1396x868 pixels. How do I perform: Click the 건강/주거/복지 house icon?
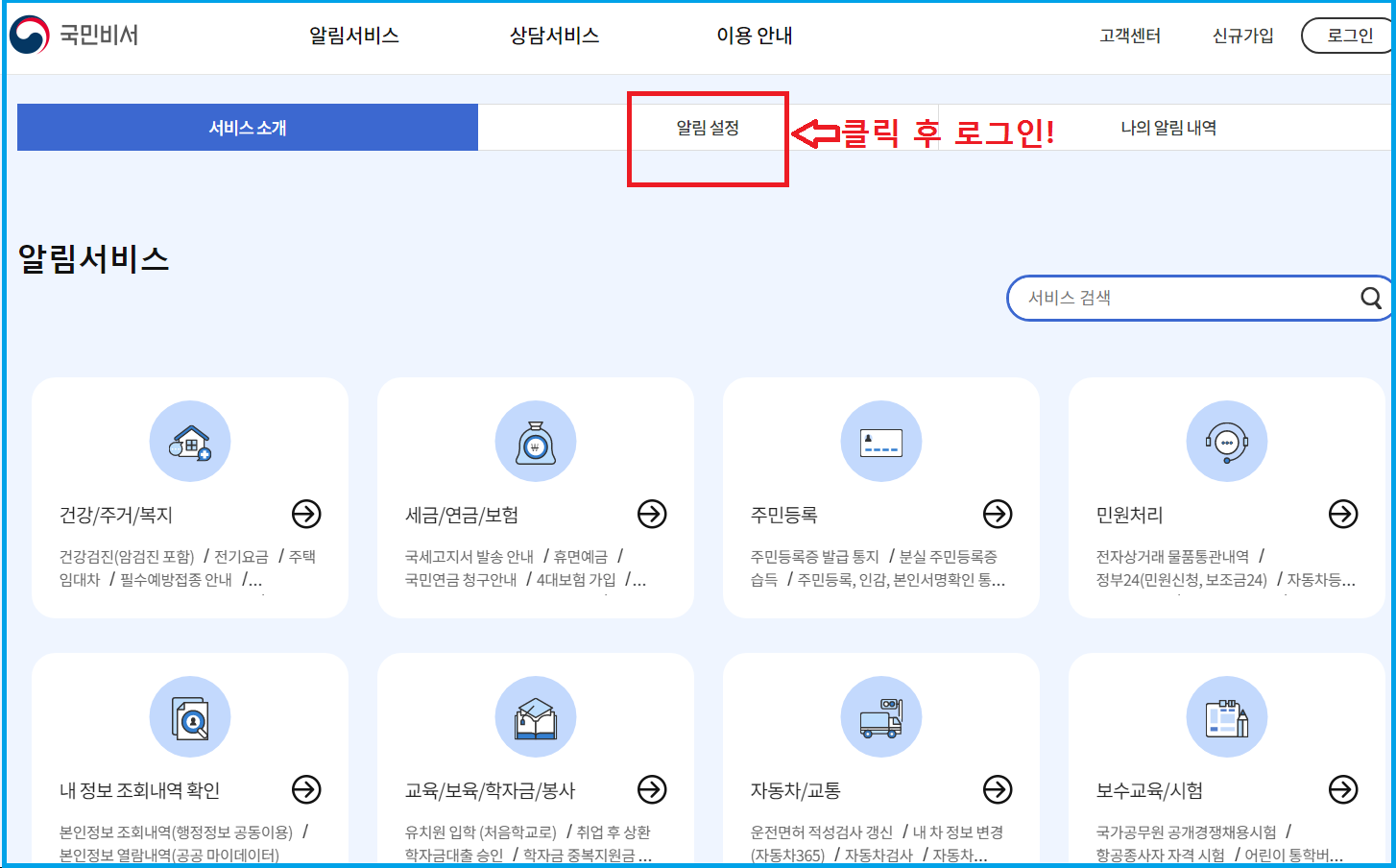(x=189, y=441)
